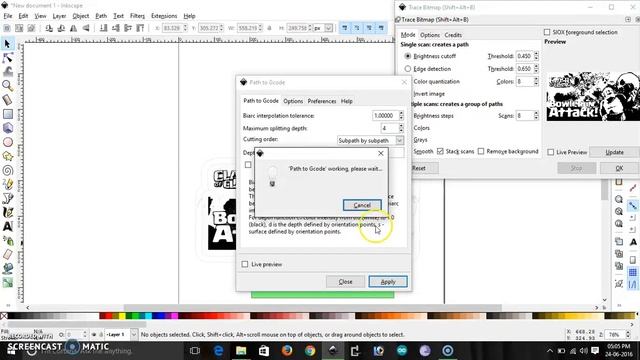The height and width of the screenshot is (360, 640).
Task: Select the 3D Box tool
Action: point(7,128)
